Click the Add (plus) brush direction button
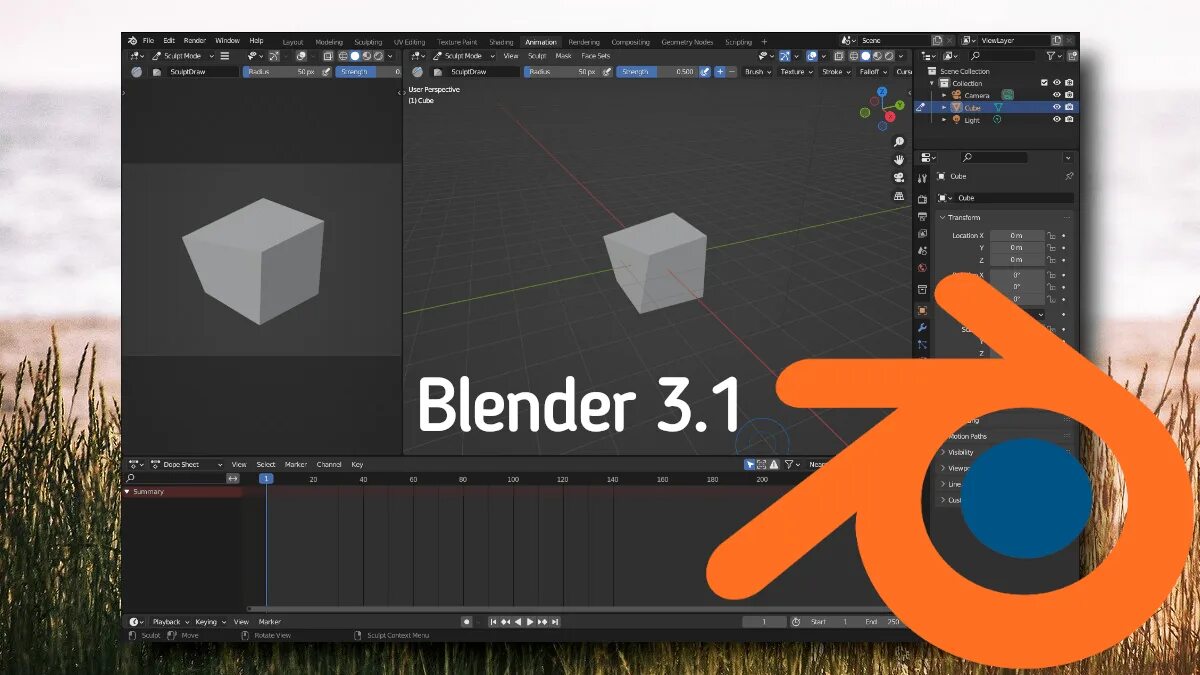The height and width of the screenshot is (675, 1200). 720,72
